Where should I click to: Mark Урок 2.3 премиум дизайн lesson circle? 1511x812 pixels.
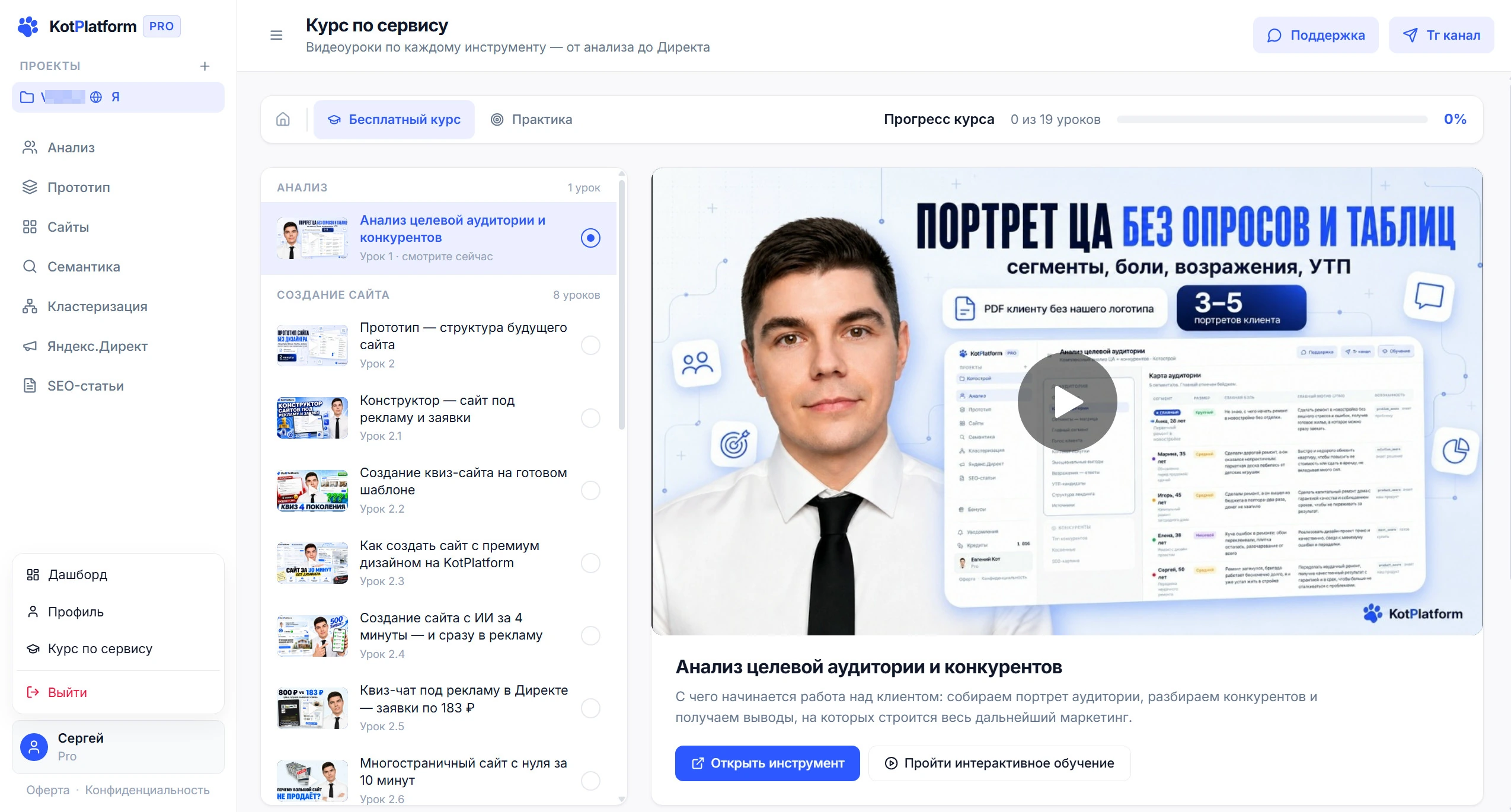pos(590,562)
